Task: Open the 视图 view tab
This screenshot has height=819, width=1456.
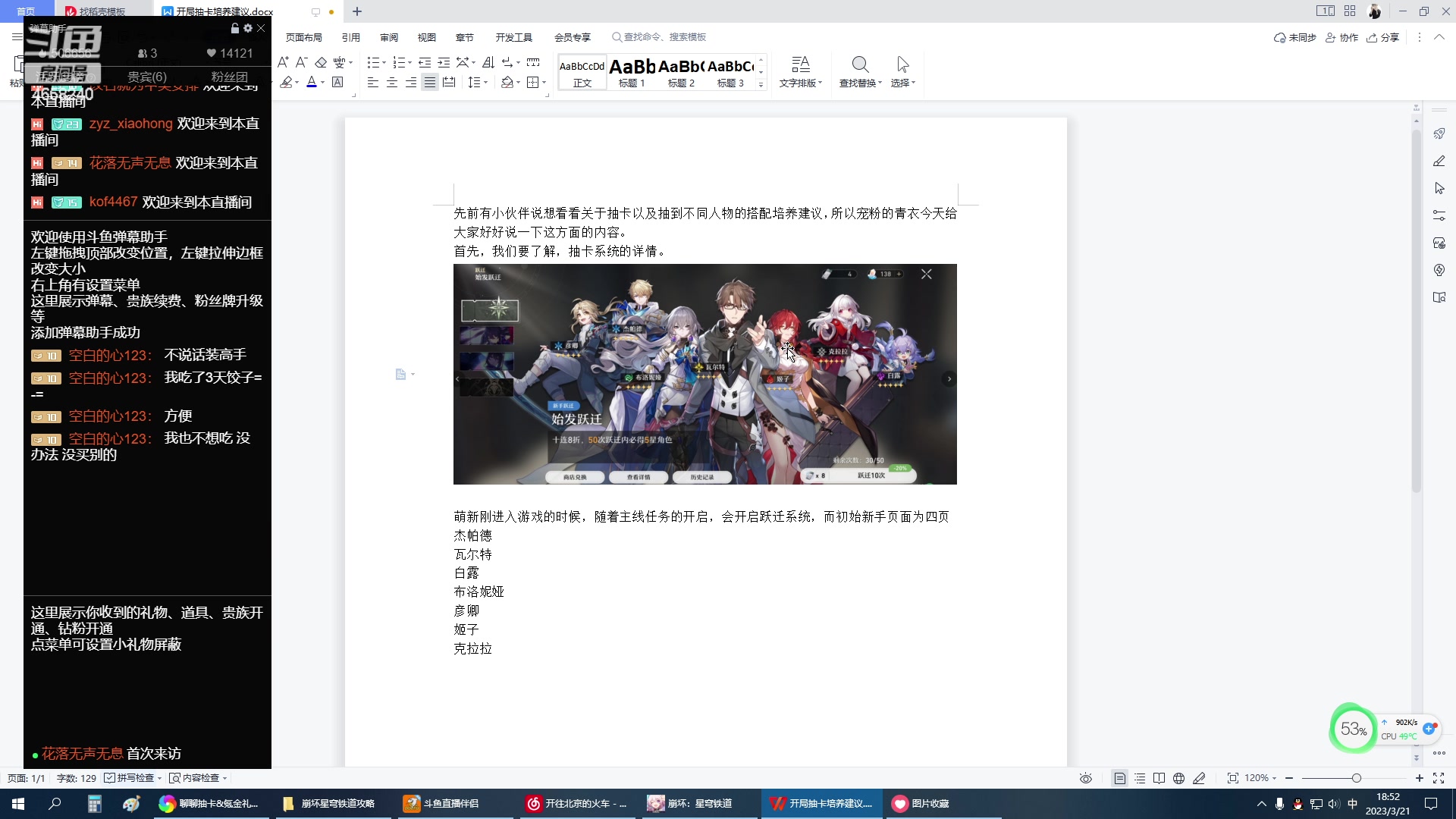Action: (x=427, y=37)
